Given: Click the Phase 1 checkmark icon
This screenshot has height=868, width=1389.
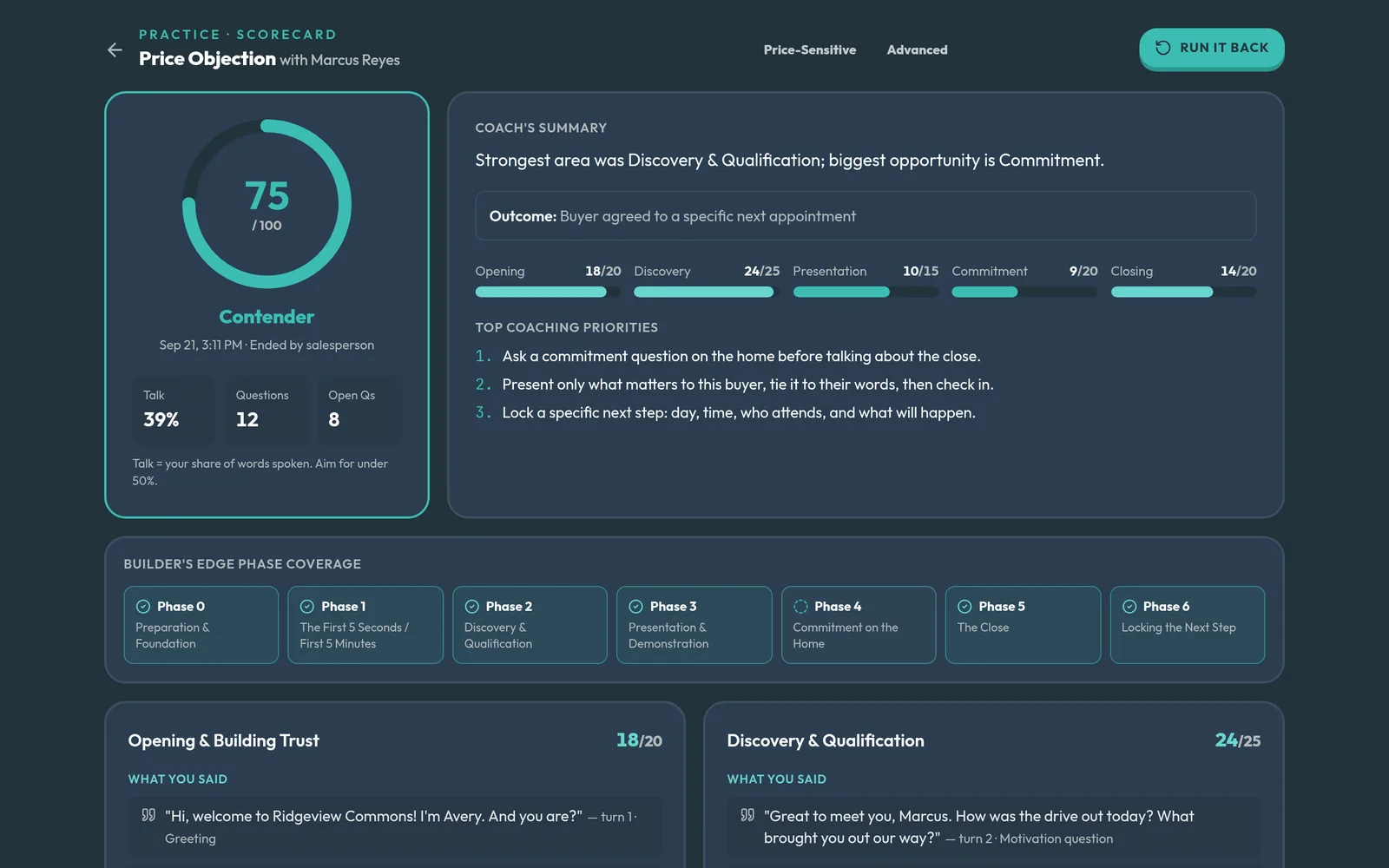Looking at the screenshot, I should 307,607.
